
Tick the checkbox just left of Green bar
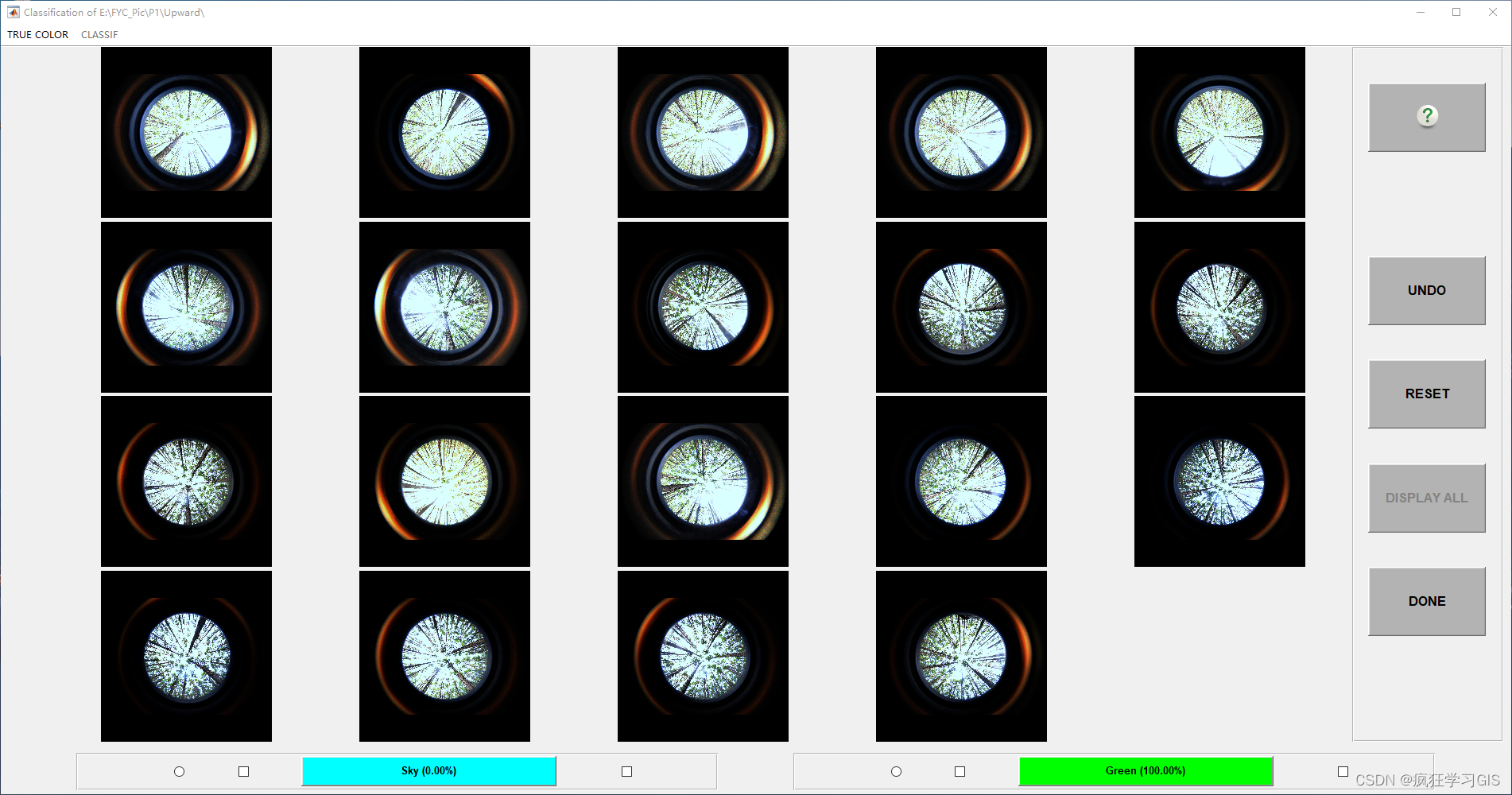click(960, 771)
